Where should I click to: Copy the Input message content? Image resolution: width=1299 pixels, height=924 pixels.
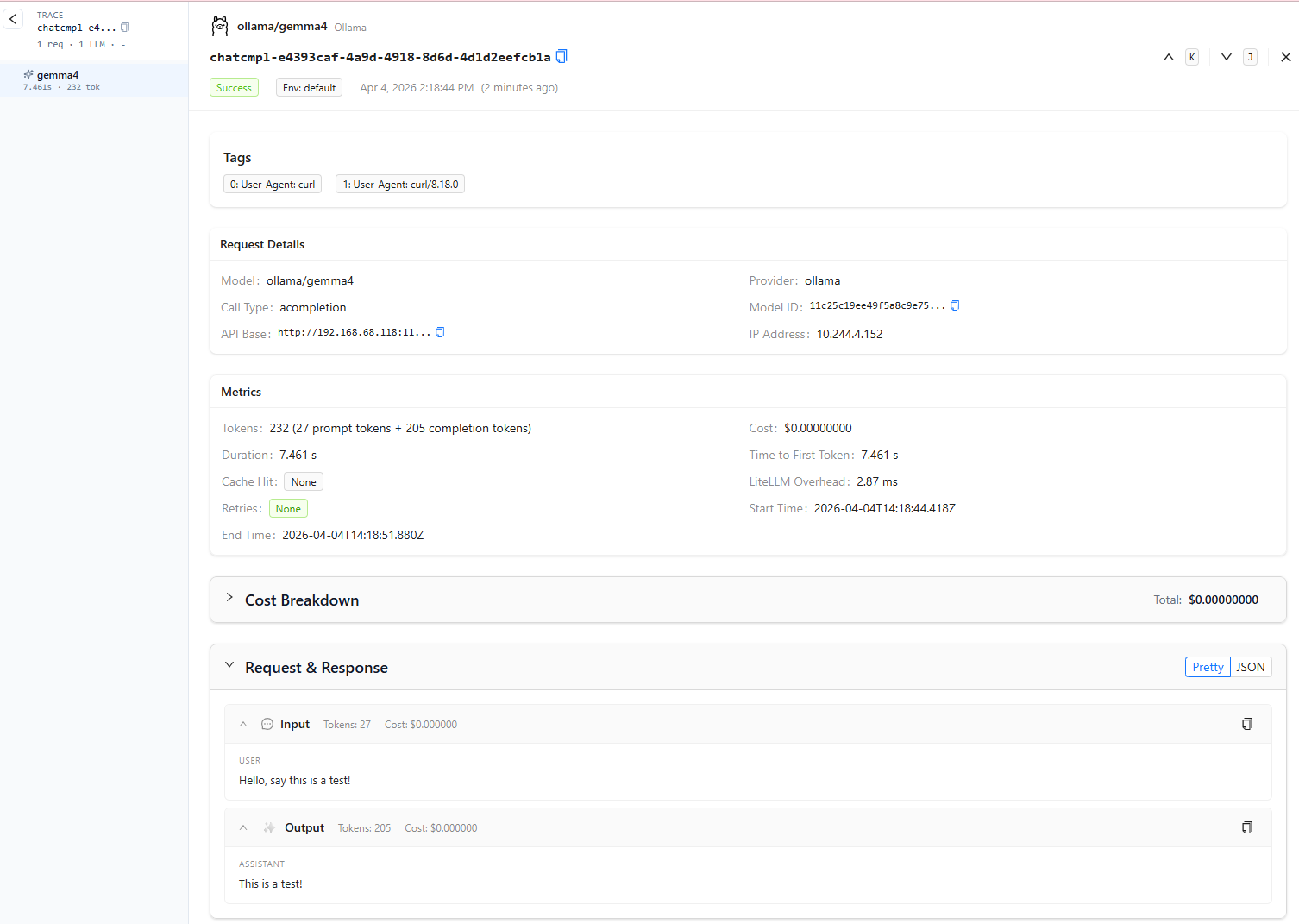coord(1246,725)
